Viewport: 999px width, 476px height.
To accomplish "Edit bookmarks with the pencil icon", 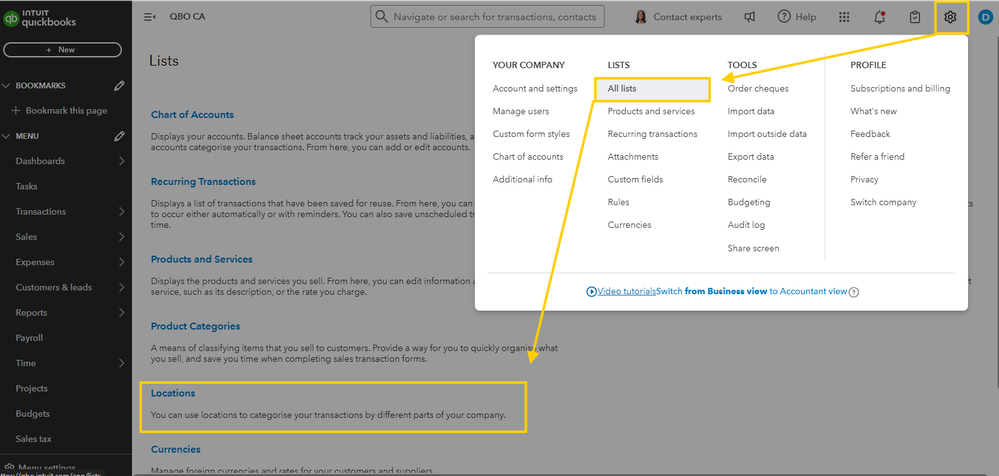I will tap(119, 85).
